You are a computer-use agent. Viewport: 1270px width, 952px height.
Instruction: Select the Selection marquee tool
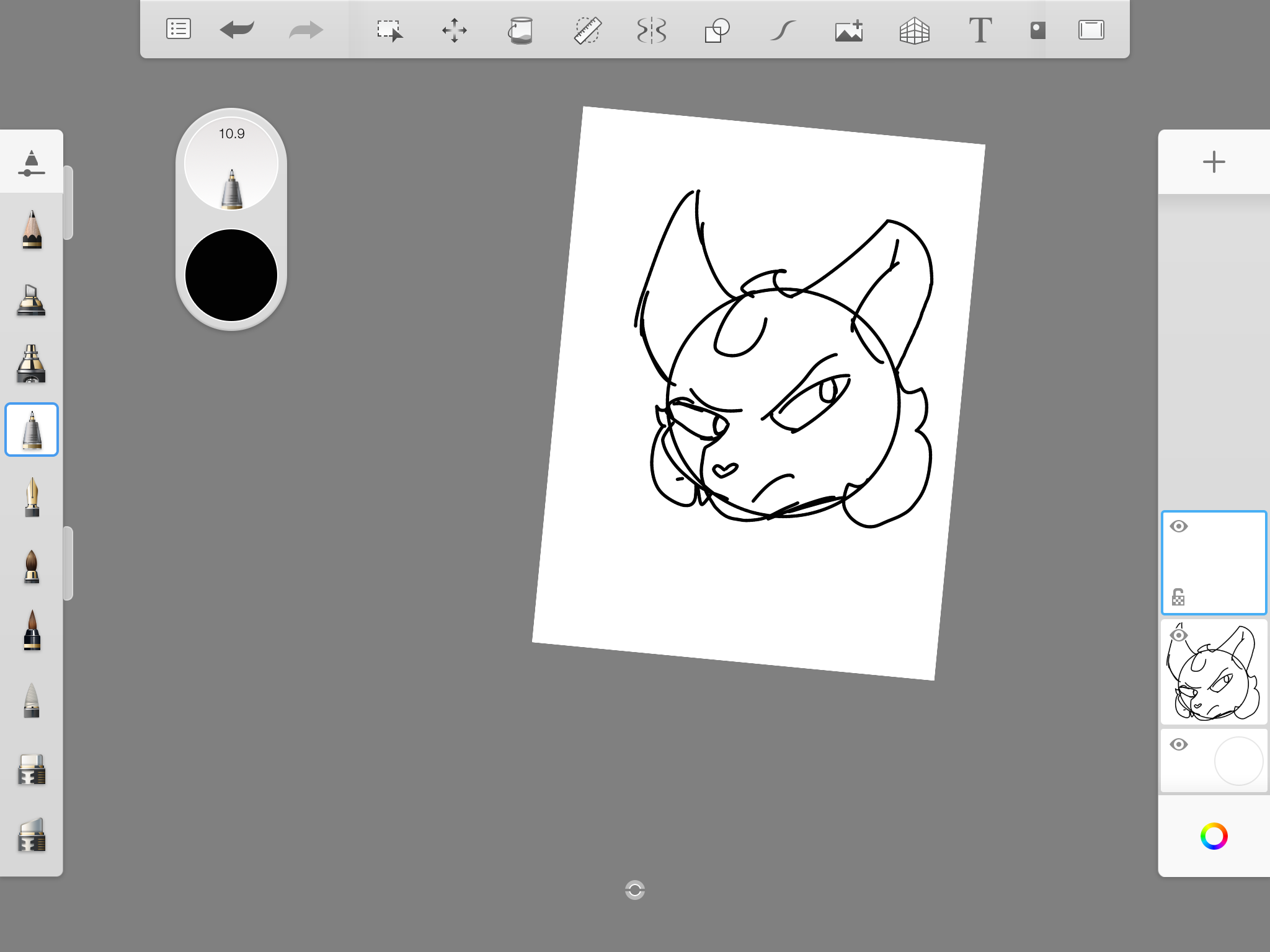[389, 30]
